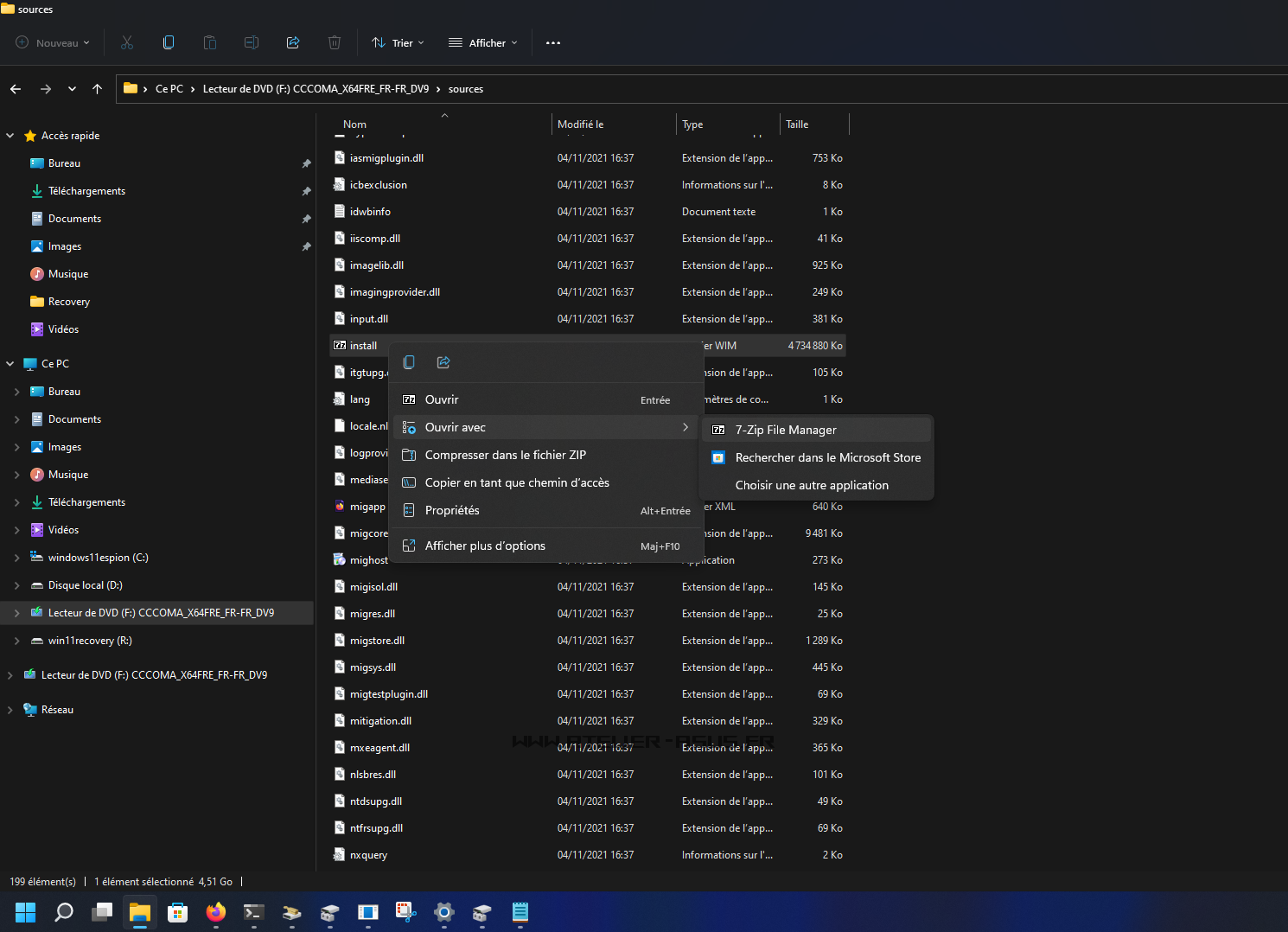Expand the windows11espion (C:) drive
This screenshot has width=1288, height=932.
click(17, 558)
